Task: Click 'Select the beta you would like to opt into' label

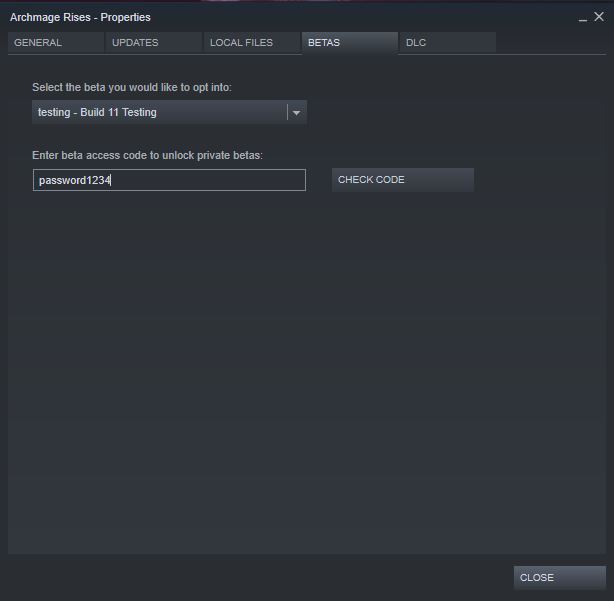Action: pos(132,87)
